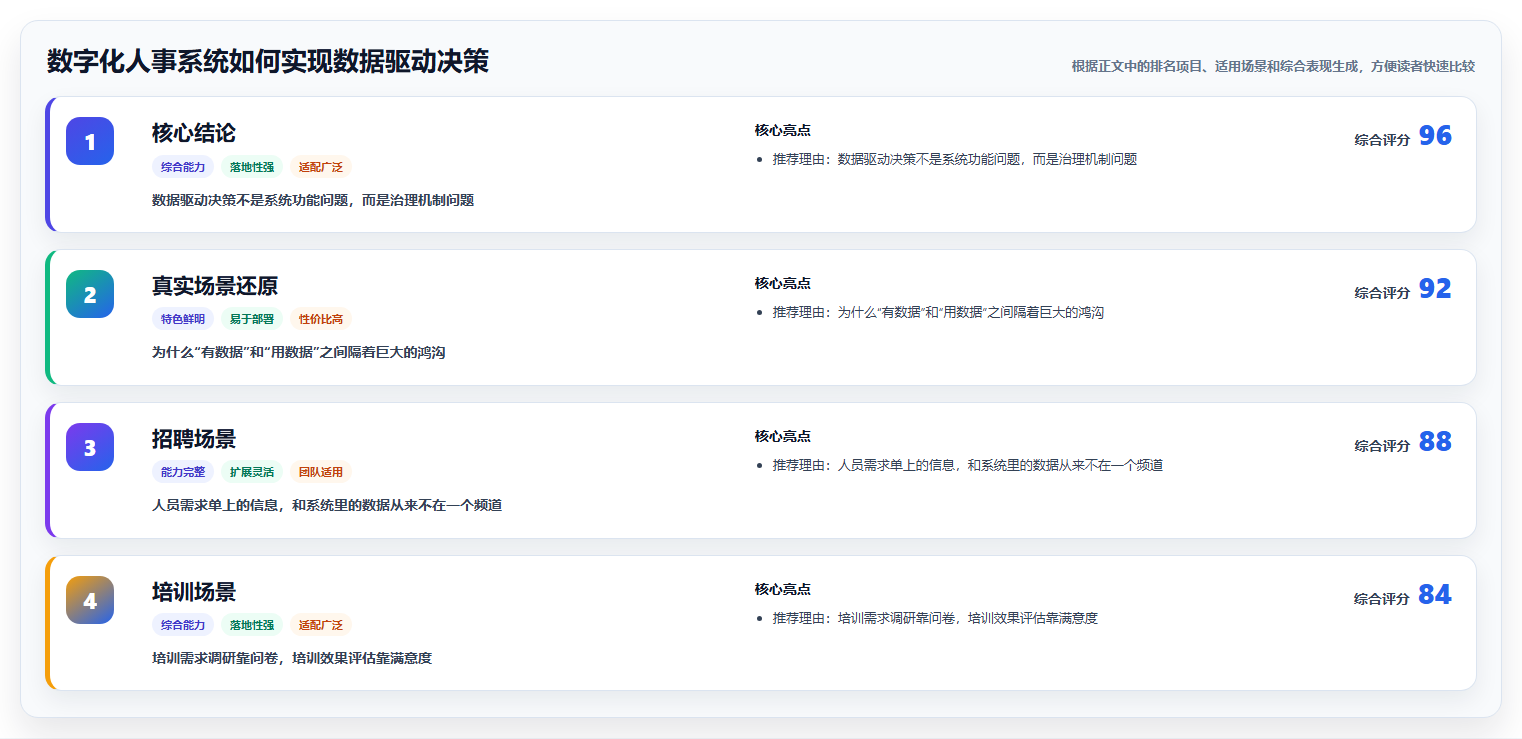Choose the 团队适用 tag
The width and height of the screenshot is (1522, 739).
321,472
